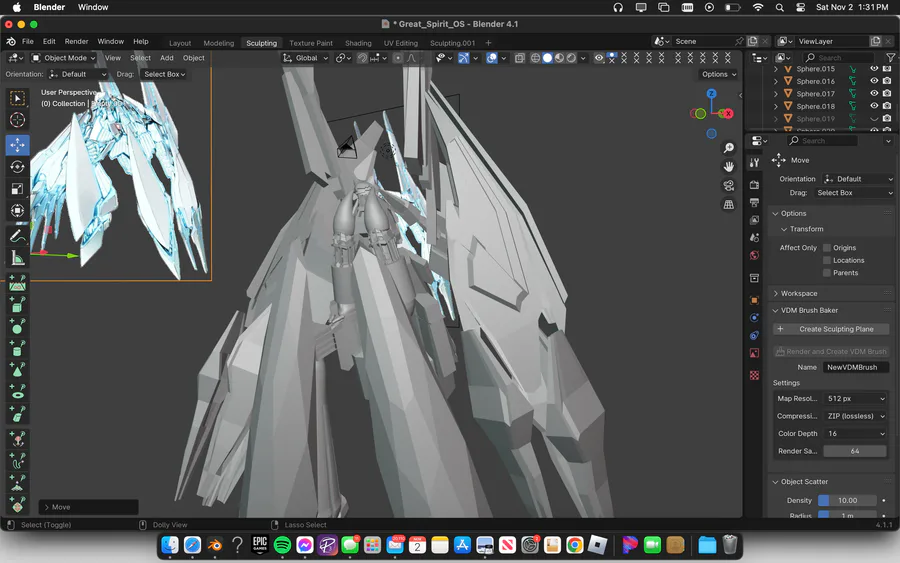Click the brush Name NewVDMBrush field
Screen dimensions: 900x563
[855, 367]
